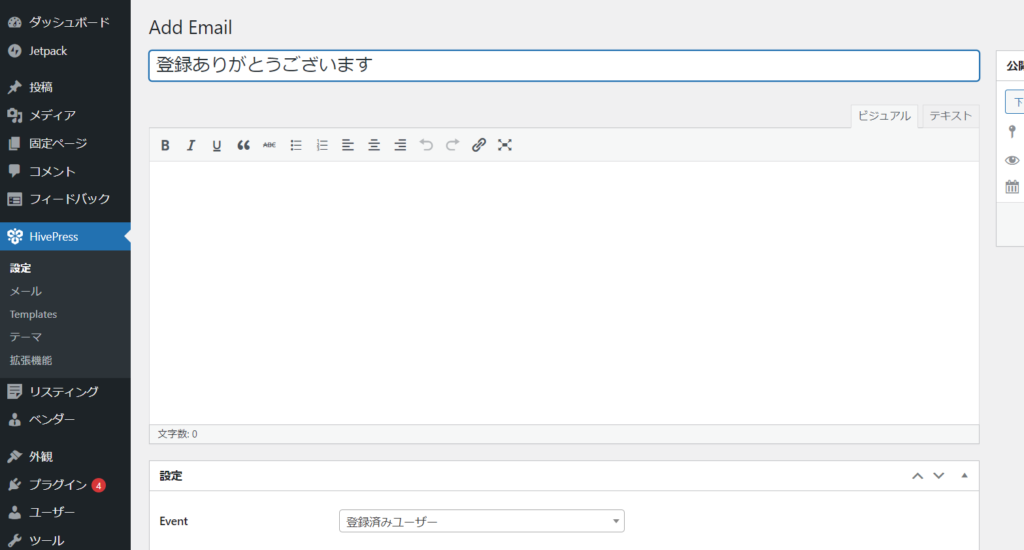Image resolution: width=1024 pixels, height=550 pixels.
Task: Insert a blockquote using the quote icon
Action: [243, 145]
